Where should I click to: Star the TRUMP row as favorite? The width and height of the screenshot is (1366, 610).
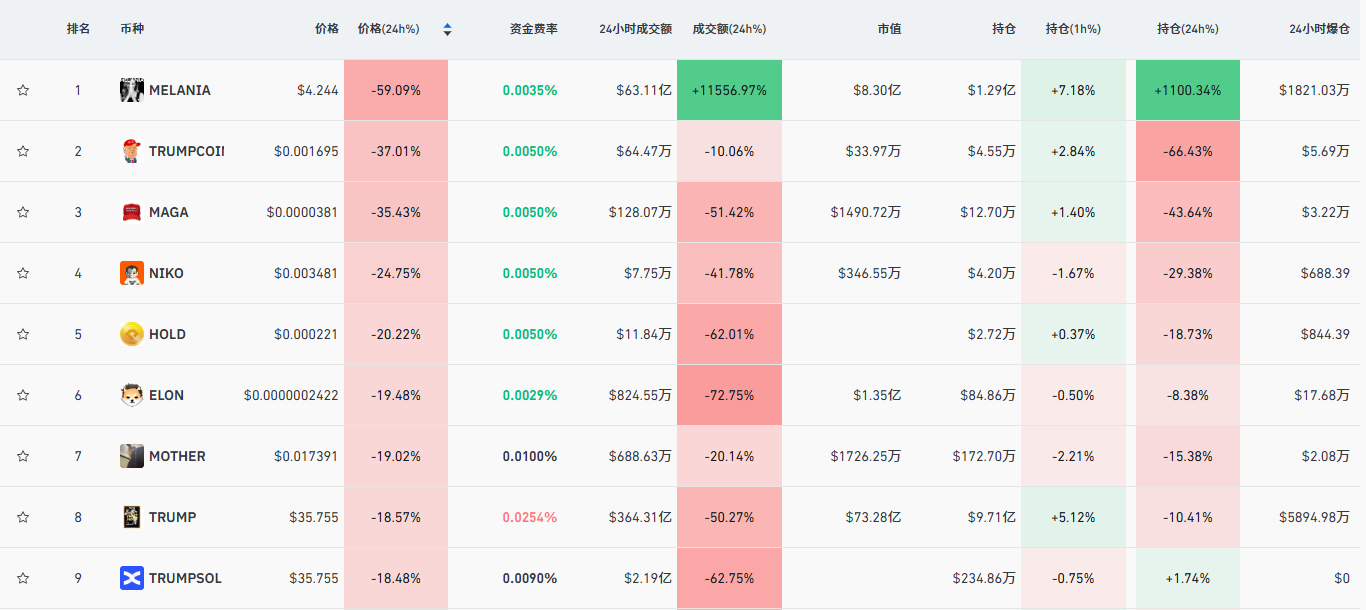(23, 517)
